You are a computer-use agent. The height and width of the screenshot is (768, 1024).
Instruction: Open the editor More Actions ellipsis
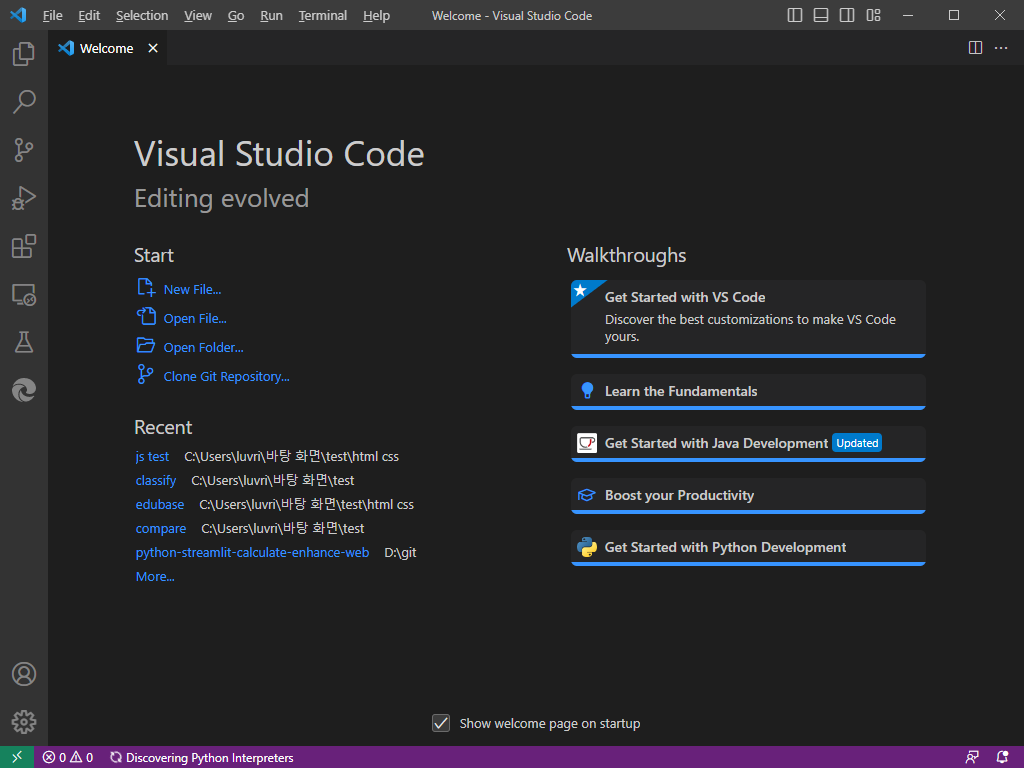[1000, 48]
